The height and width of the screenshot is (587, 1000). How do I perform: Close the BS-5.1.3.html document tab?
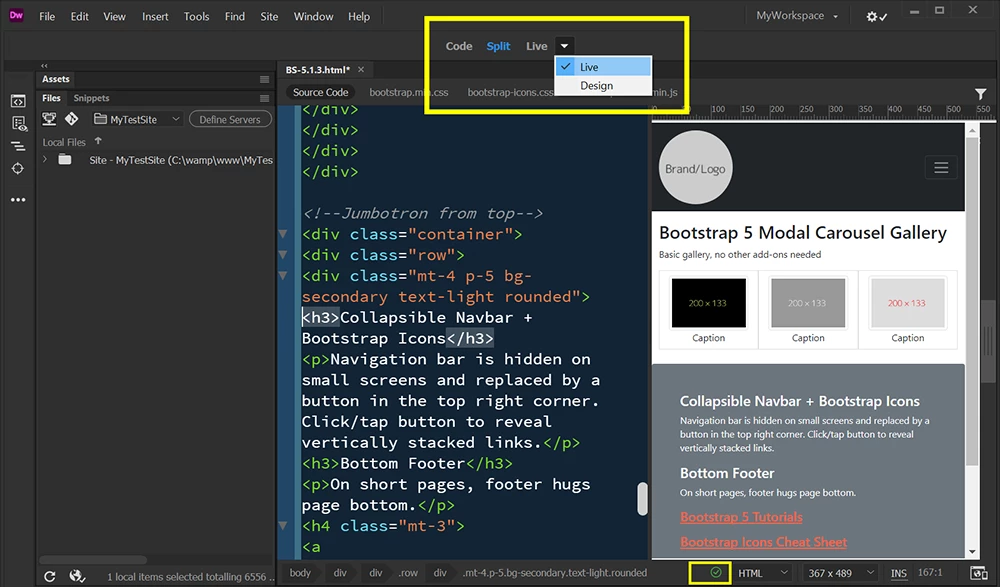[361, 70]
